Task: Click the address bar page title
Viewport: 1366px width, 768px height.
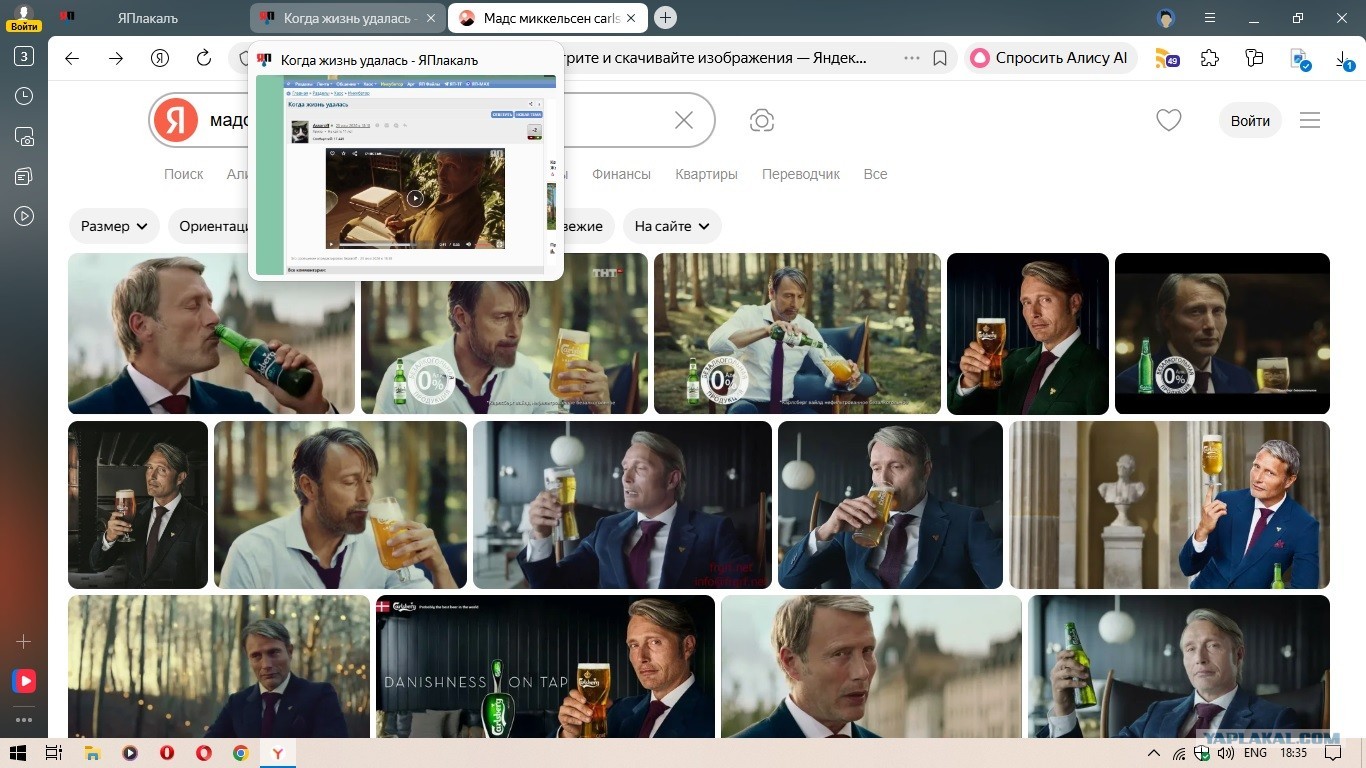Action: [x=715, y=58]
